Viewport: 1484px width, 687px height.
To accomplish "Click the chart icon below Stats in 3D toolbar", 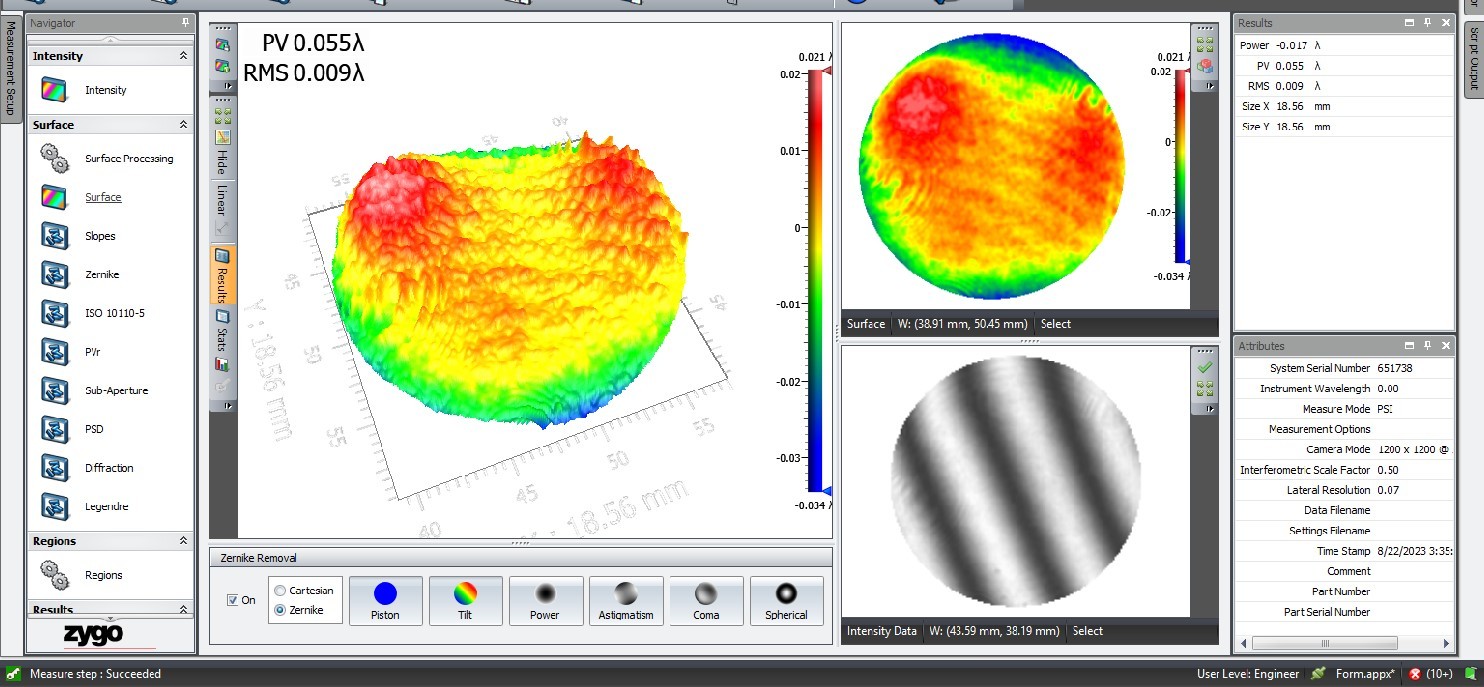I will (x=222, y=364).
